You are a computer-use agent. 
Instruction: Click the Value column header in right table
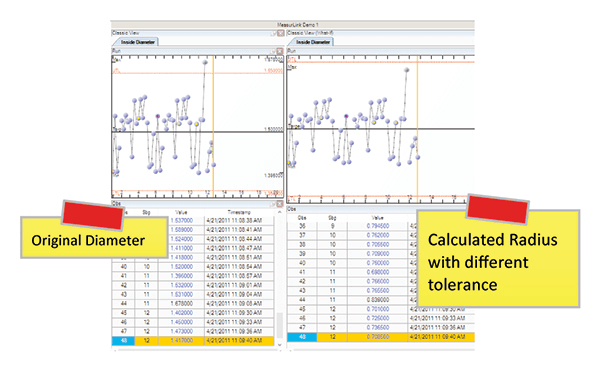(x=377, y=217)
